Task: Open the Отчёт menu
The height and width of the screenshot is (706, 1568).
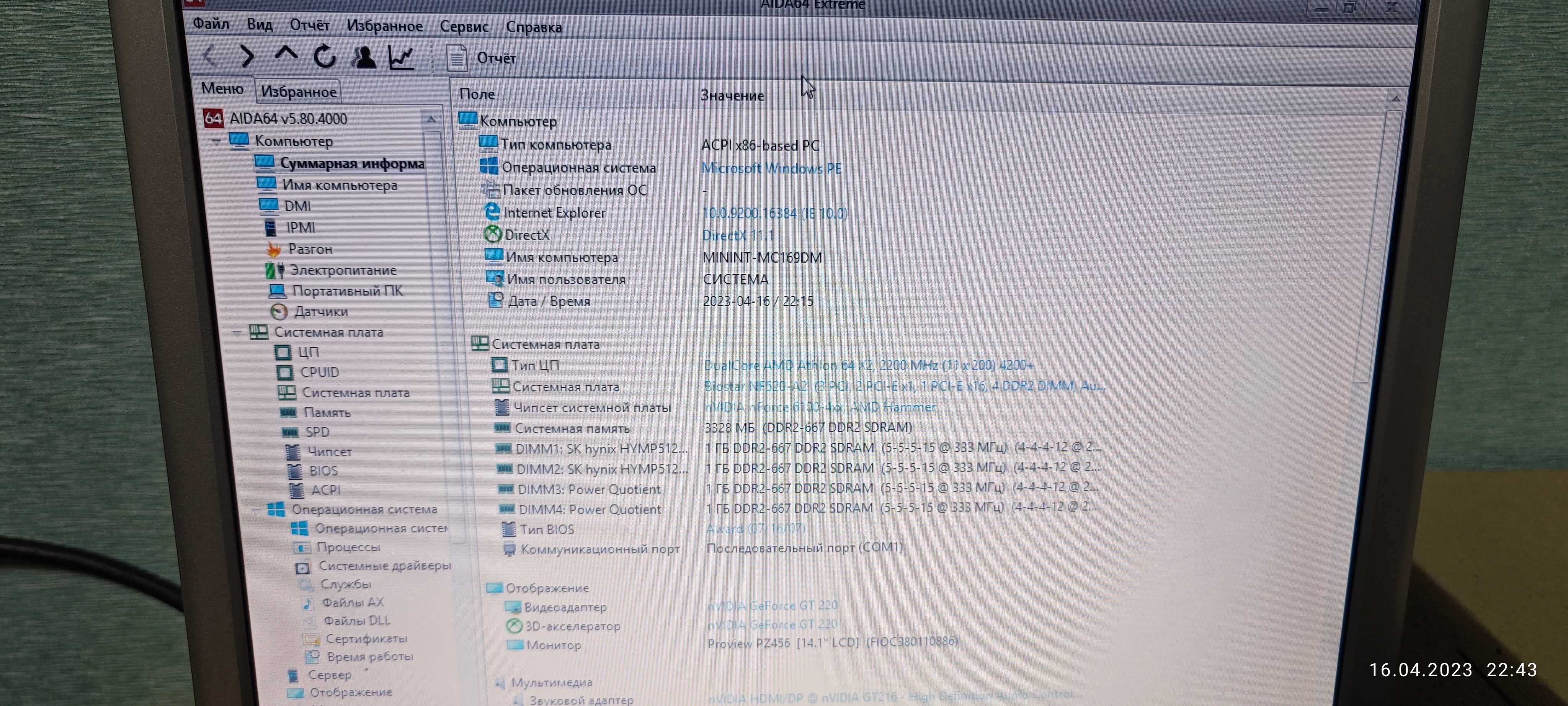Action: 309,25
